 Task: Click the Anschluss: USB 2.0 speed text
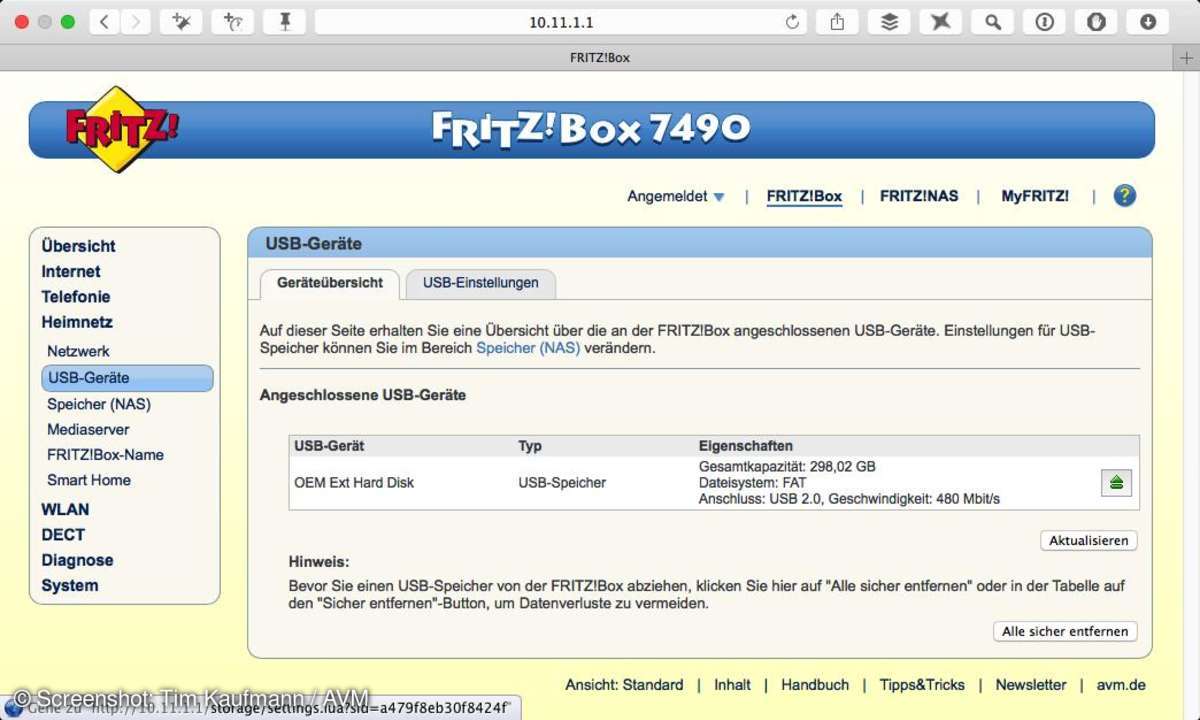tap(849, 499)
